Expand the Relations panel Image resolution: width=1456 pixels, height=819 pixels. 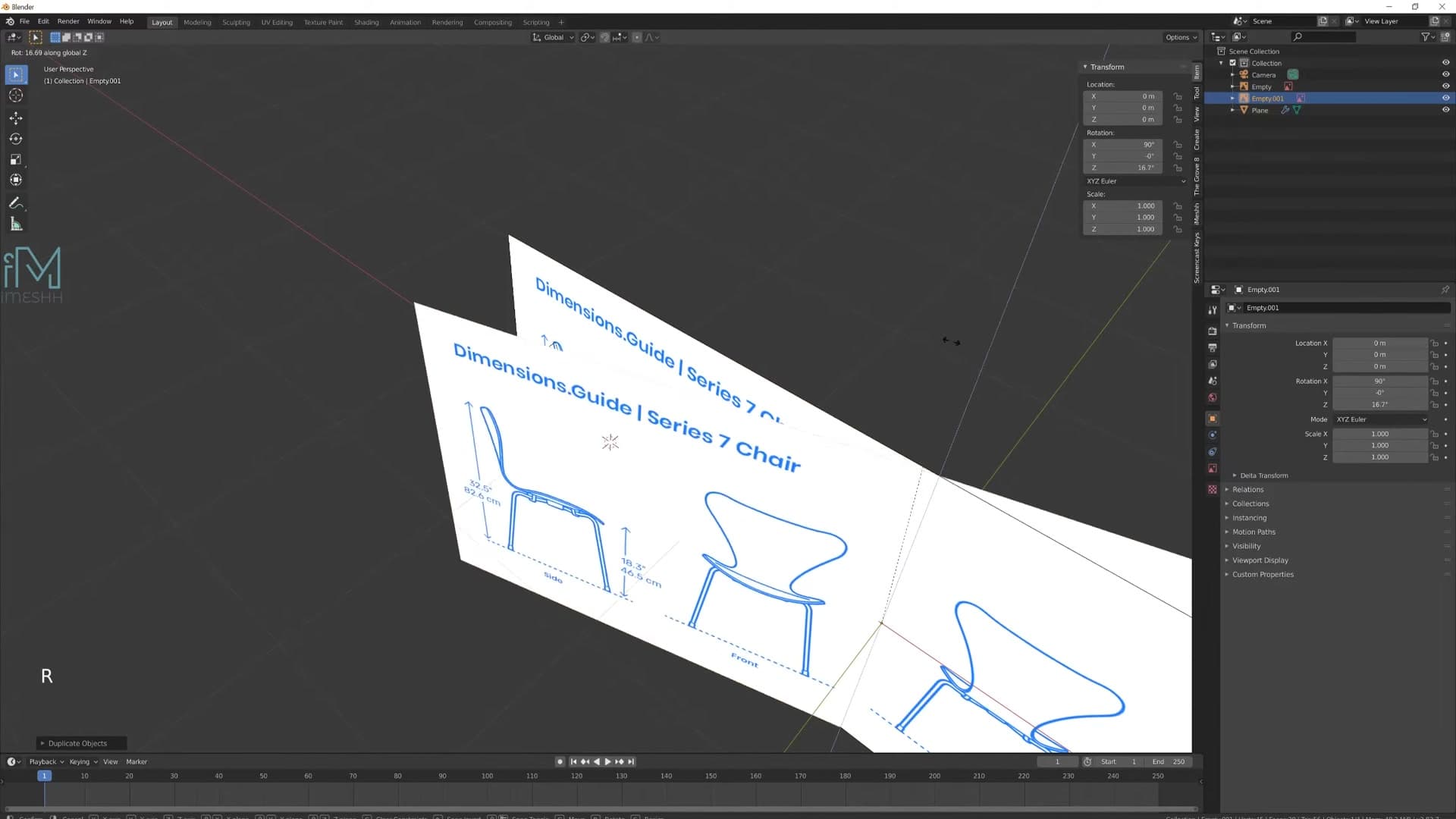tap(1247, 490)
